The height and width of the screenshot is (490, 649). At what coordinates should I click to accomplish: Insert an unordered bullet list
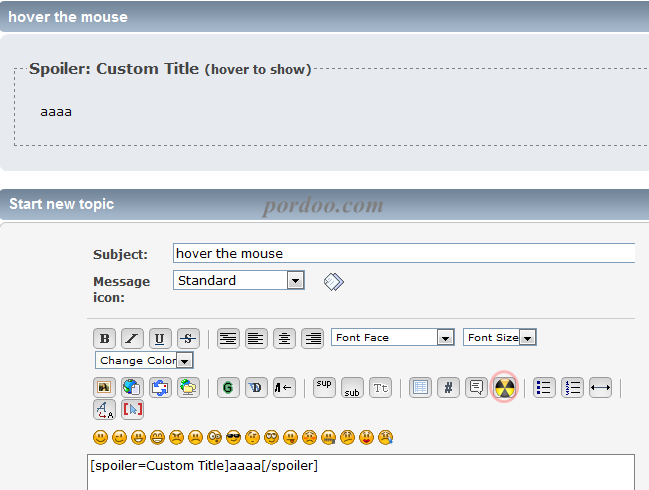point(544,388)
